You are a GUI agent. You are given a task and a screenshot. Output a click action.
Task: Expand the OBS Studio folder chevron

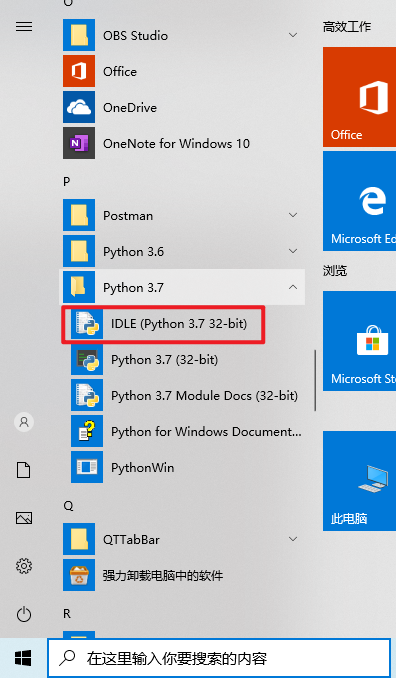coord(293,35)
